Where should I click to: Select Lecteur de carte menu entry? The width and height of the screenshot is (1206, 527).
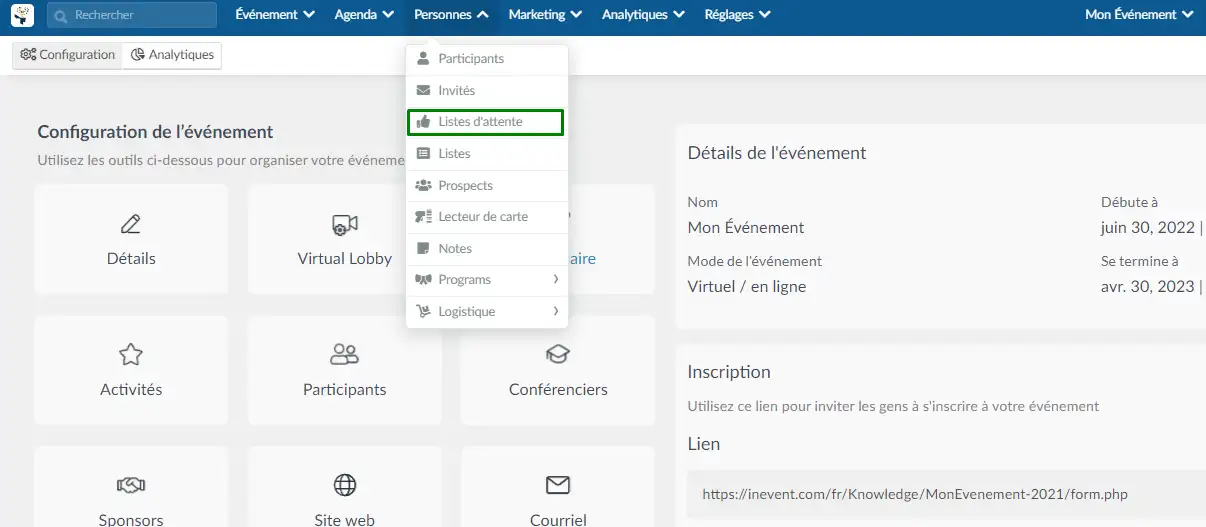point(487,217)
